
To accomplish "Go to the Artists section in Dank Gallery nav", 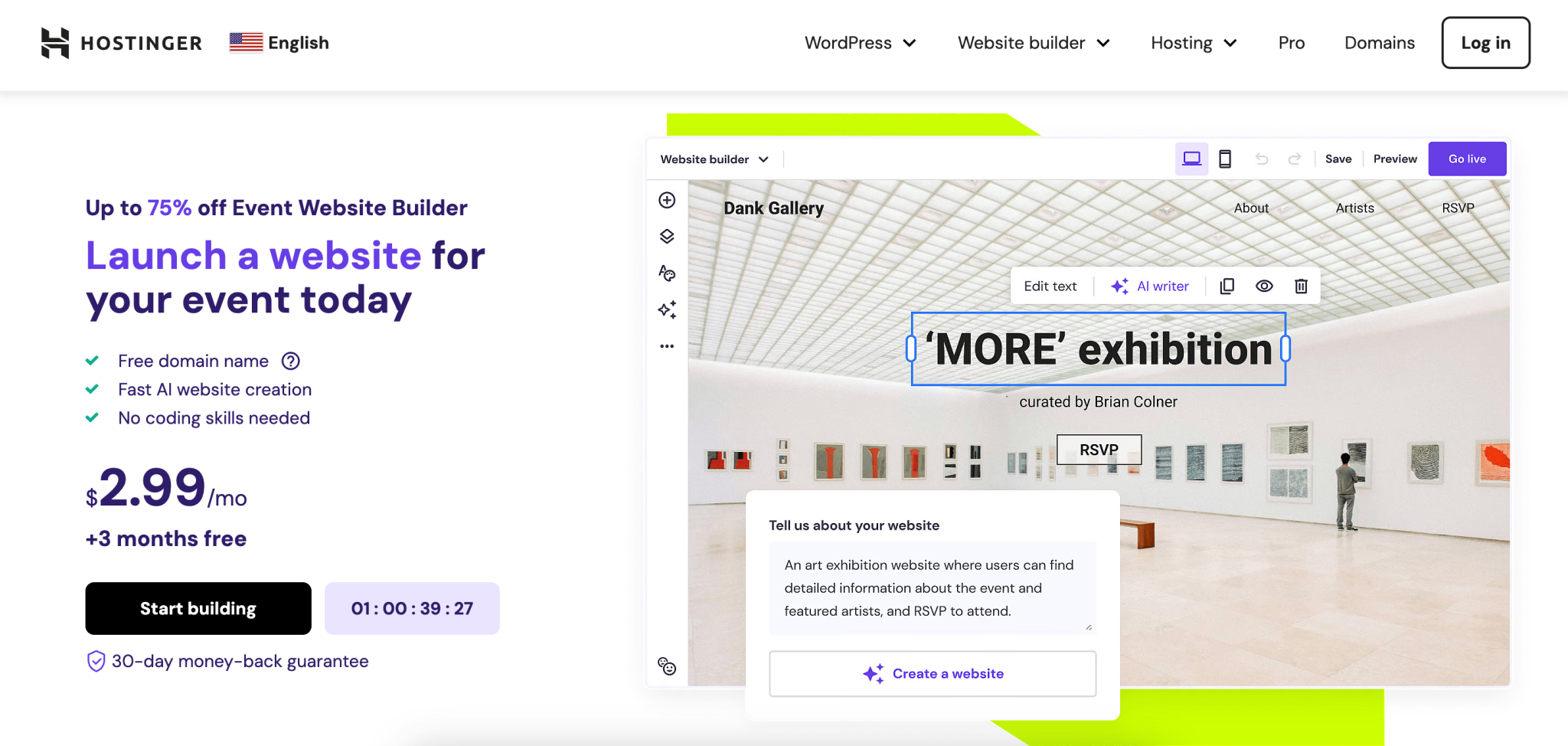I will 1354,208.
